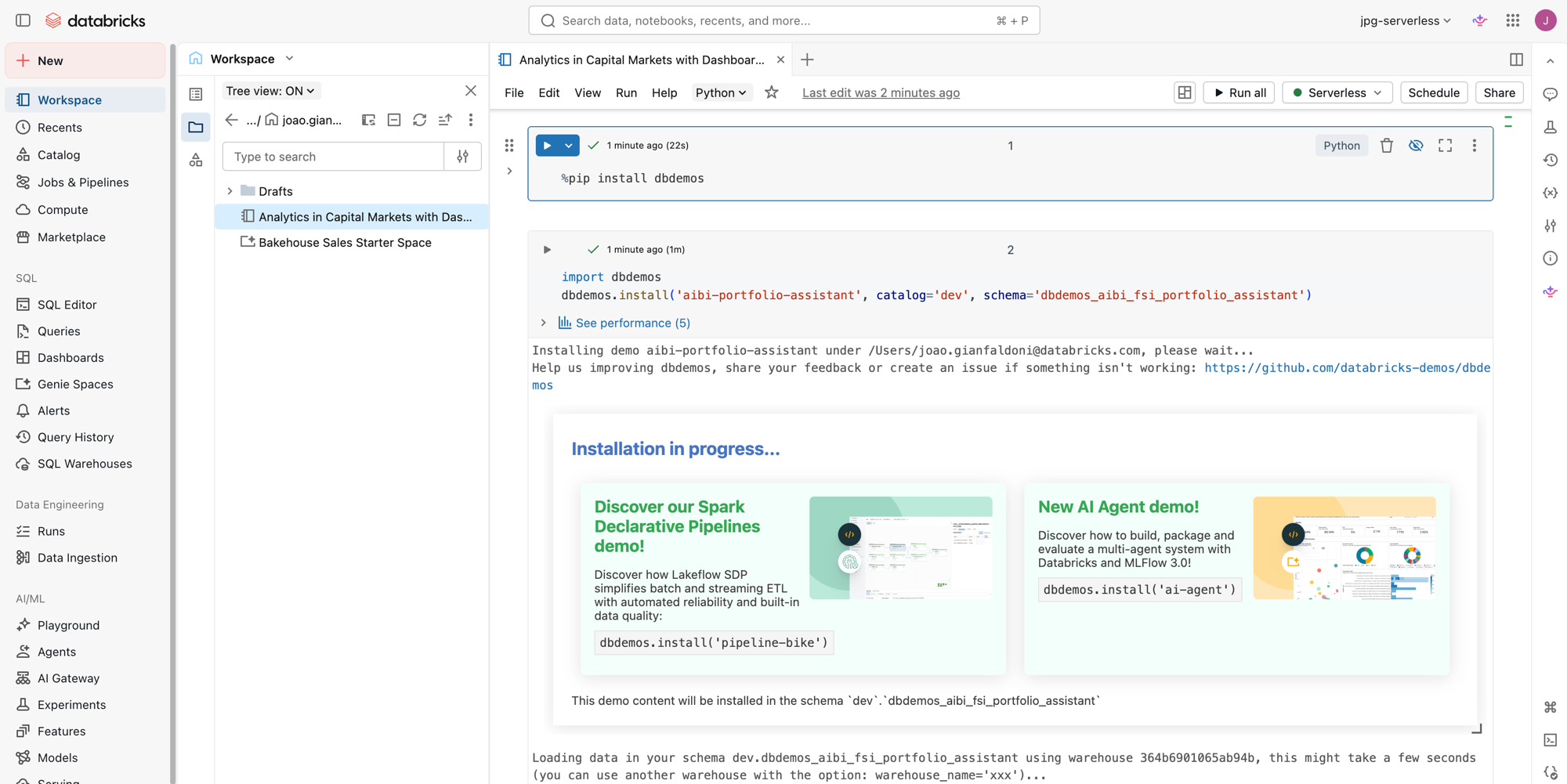Open keyboard shortcuts icon in right sidebar

point(1551,707)
